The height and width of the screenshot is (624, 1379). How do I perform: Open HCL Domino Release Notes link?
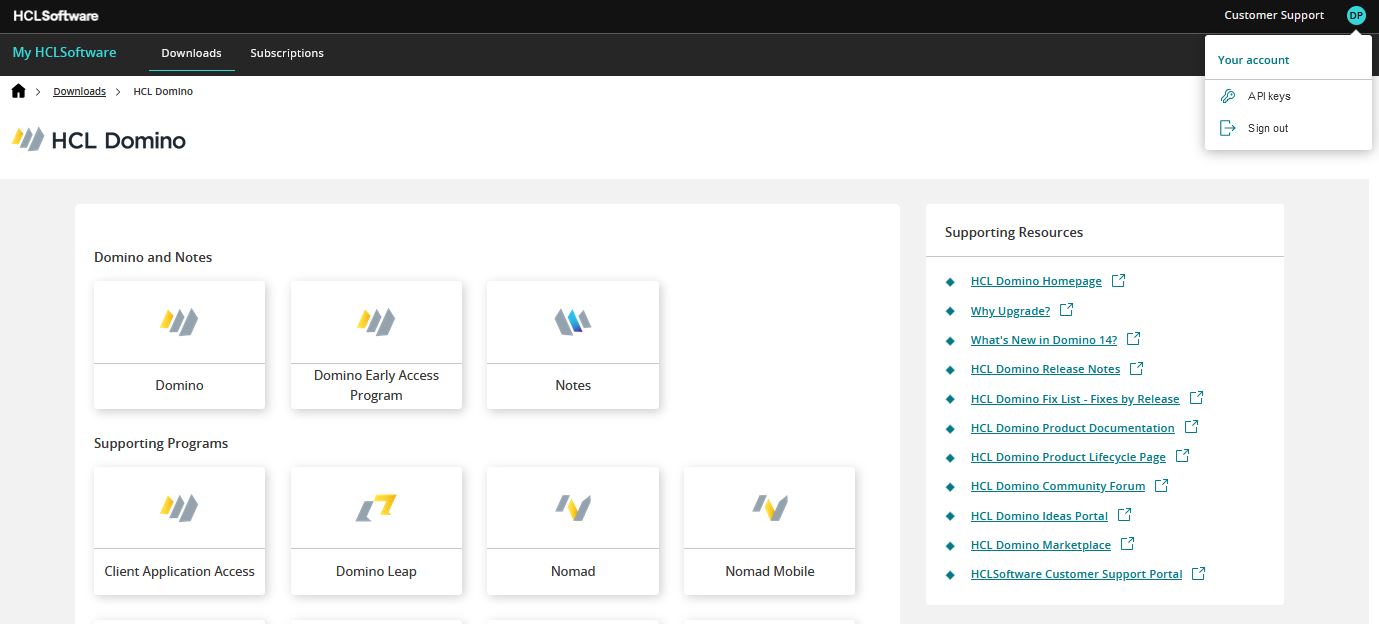coord(1045,369)
